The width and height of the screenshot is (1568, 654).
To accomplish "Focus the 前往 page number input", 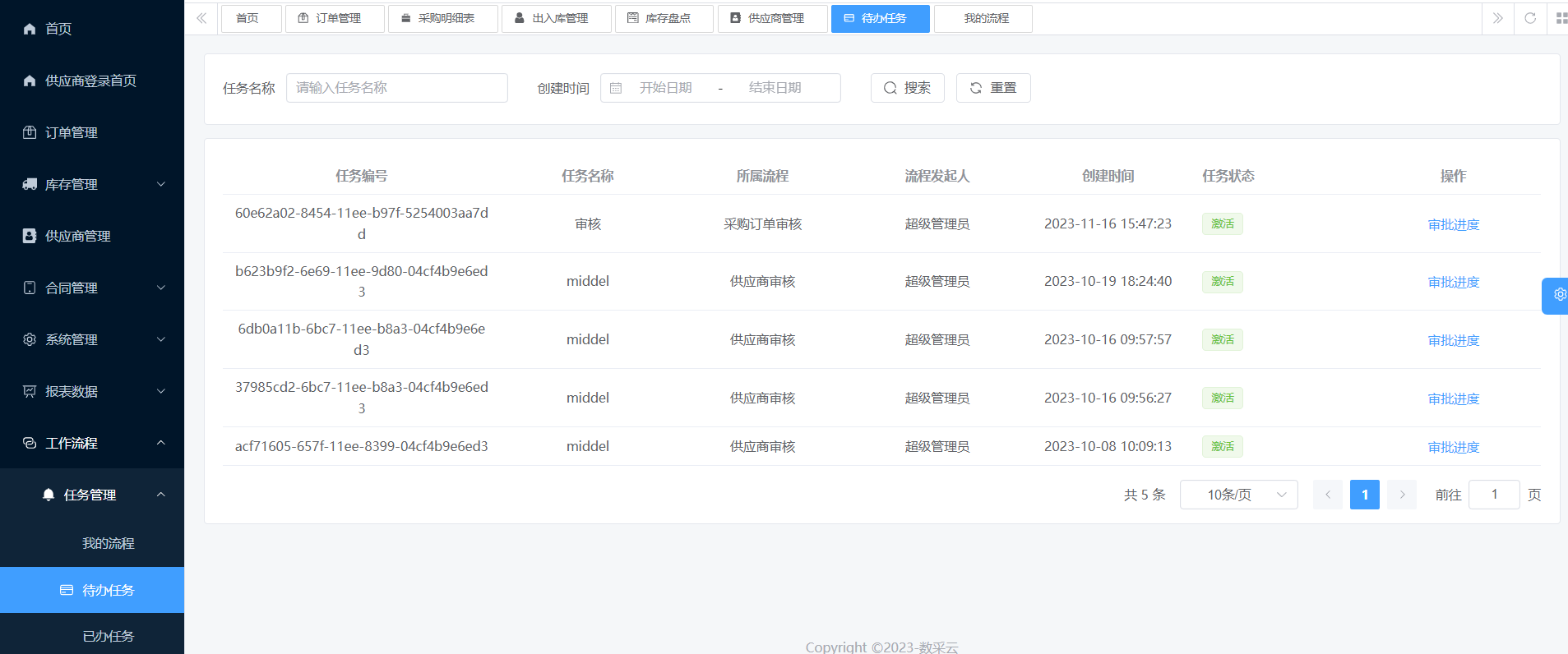I will pos(1494,495).
